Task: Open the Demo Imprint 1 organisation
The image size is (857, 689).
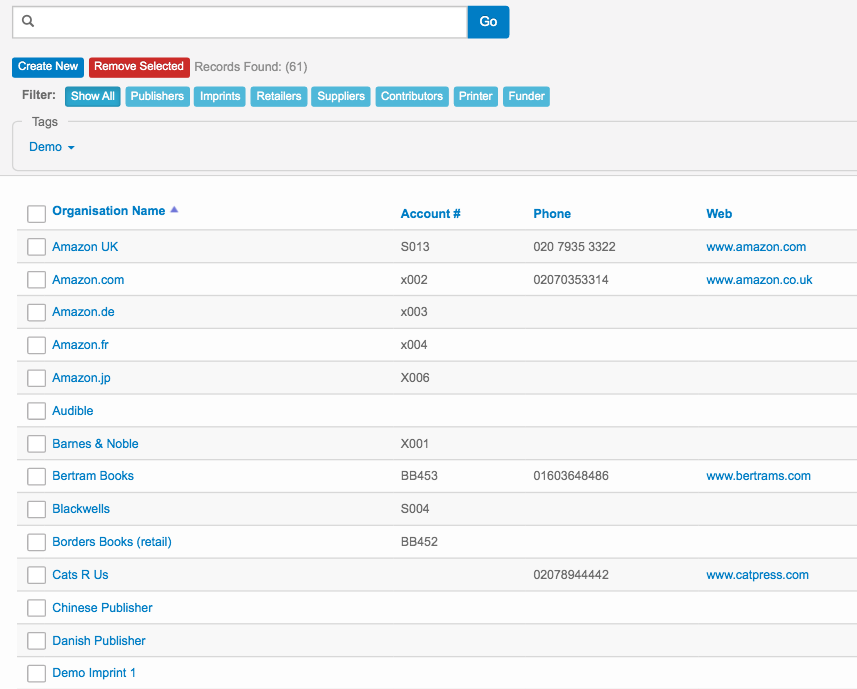Action: 94,673
